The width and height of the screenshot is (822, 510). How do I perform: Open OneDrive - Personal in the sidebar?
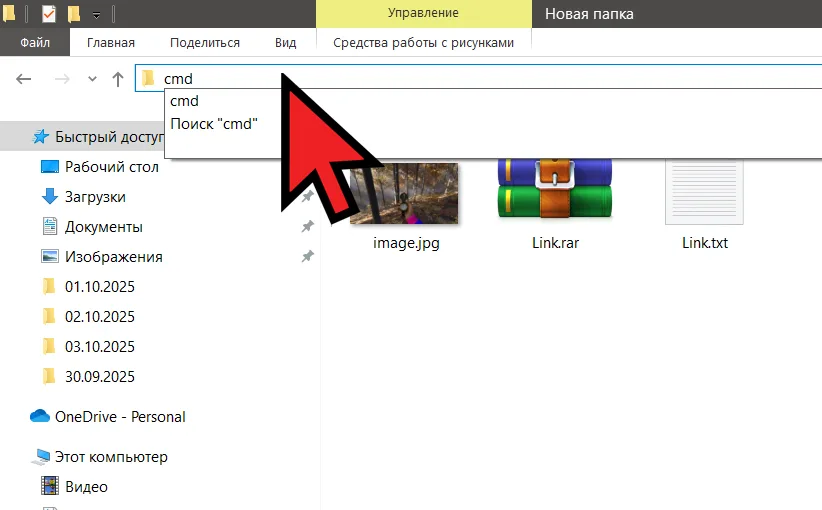point(120,417)
